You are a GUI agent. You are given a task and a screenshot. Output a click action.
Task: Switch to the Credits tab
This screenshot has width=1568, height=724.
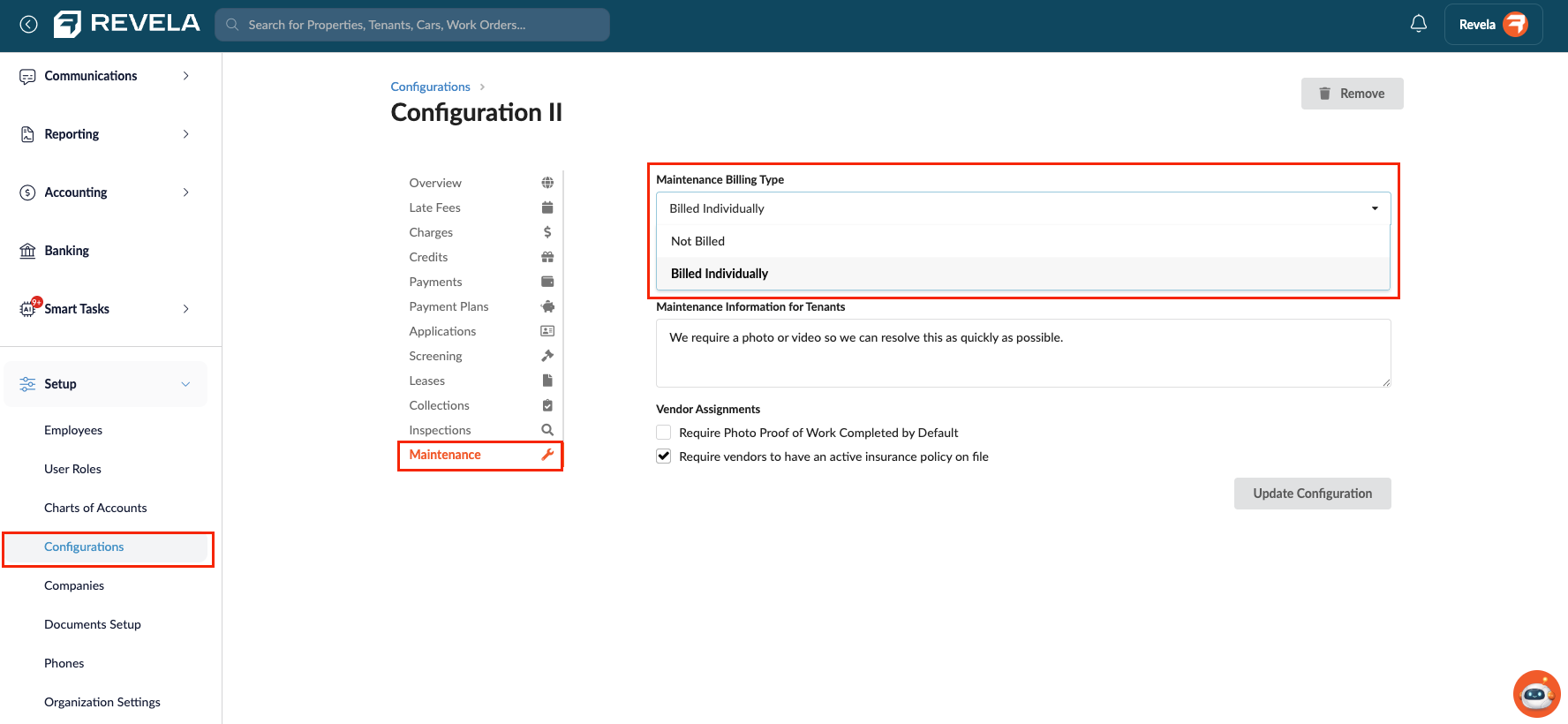click(x=428, y=257)
